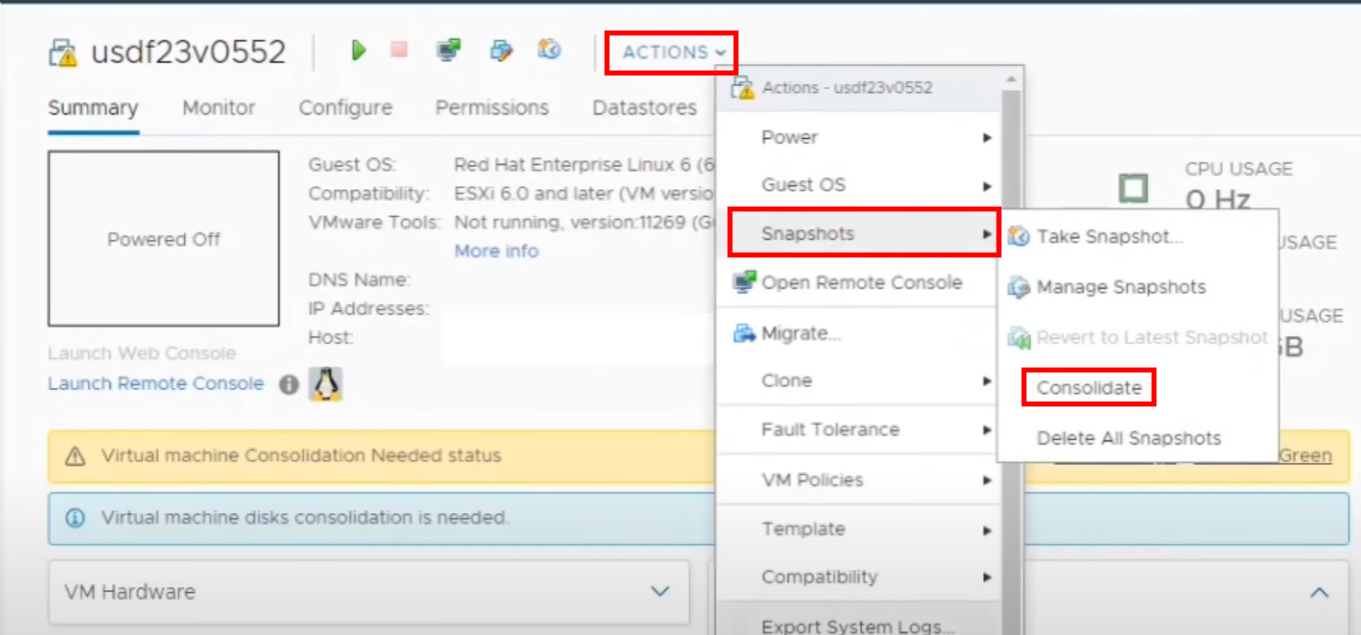
Task: Click the More info link
Action: click(x=495, y=251)
